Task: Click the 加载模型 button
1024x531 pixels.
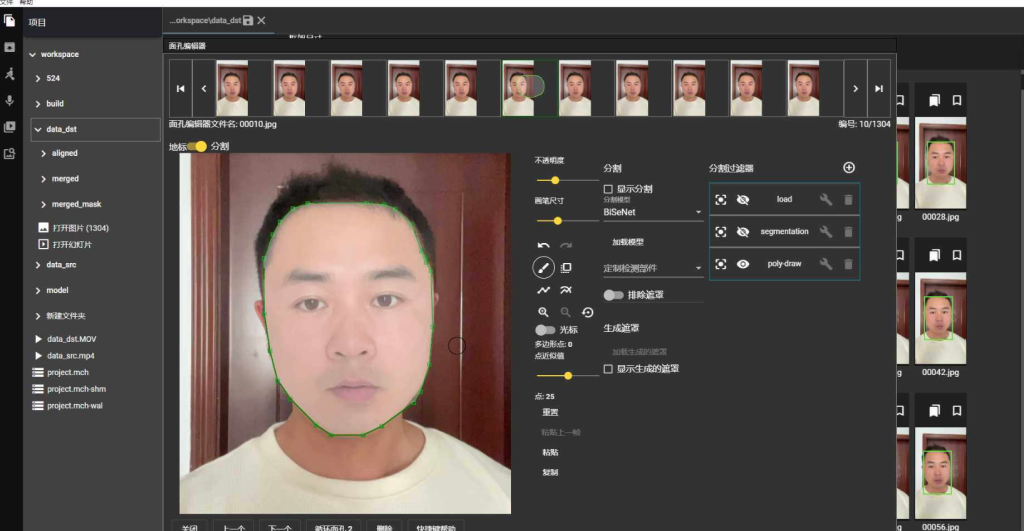Action: [x=627, y=242]
